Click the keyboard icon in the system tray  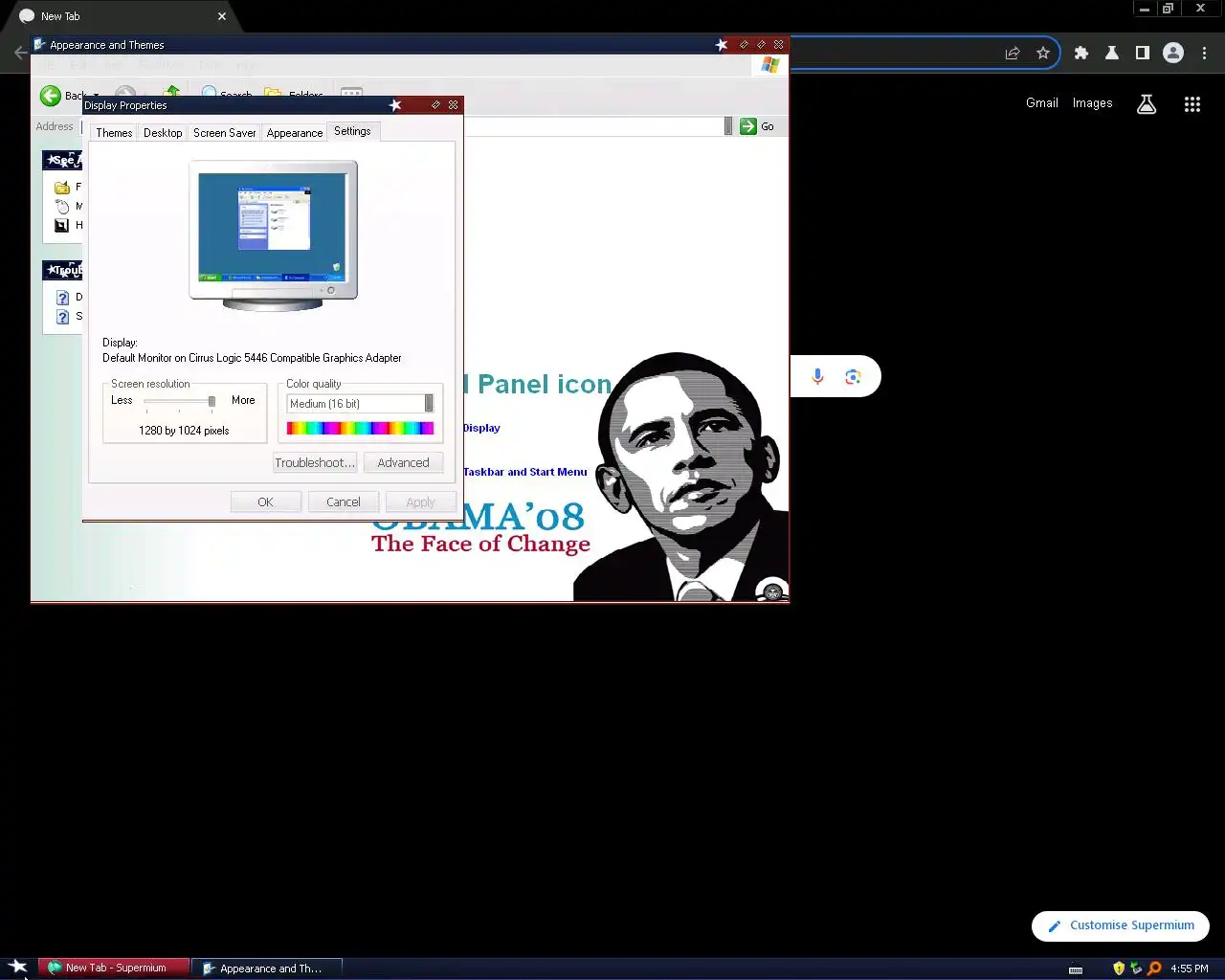coord(1076,969)
